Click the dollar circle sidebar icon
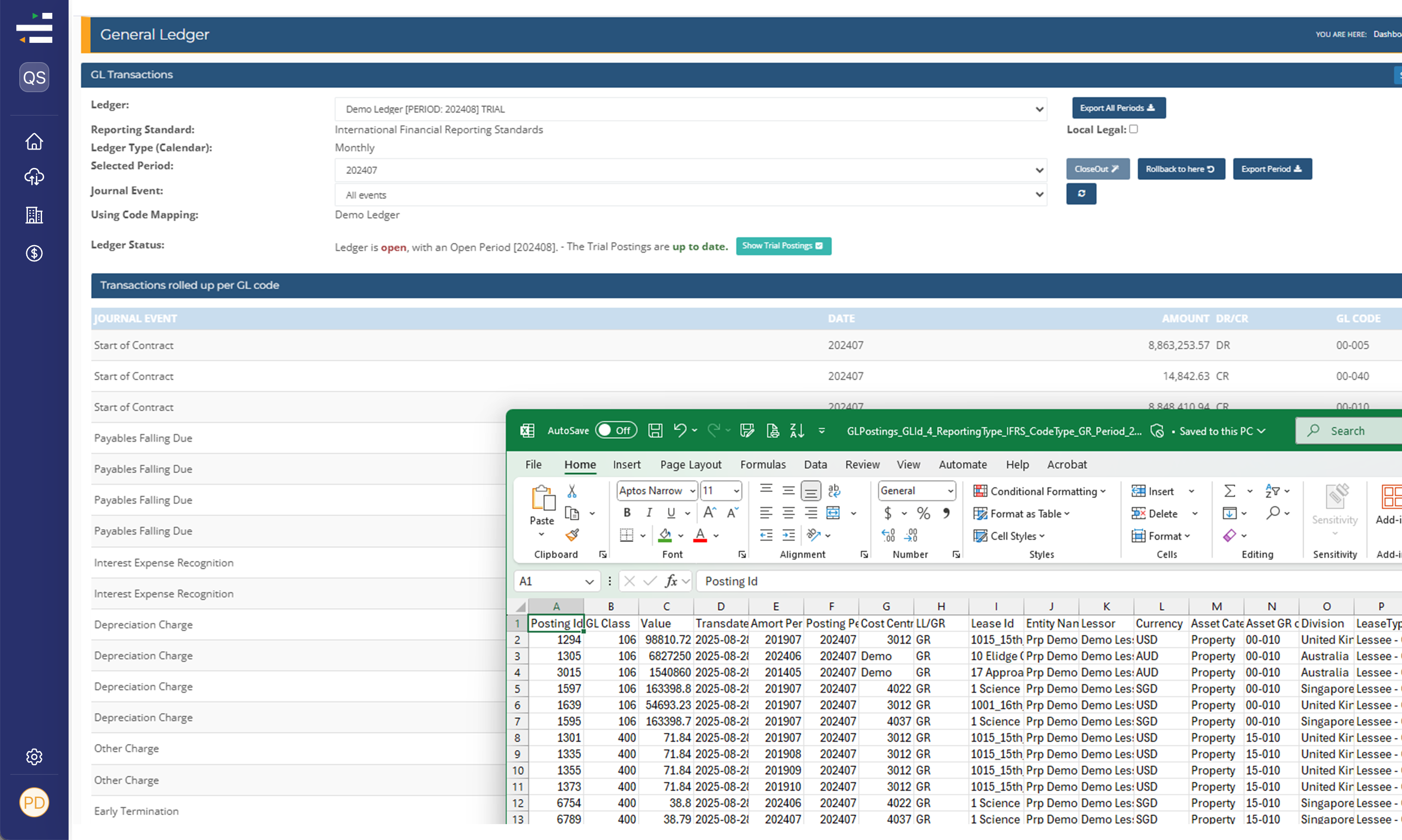 coord(34,253)
